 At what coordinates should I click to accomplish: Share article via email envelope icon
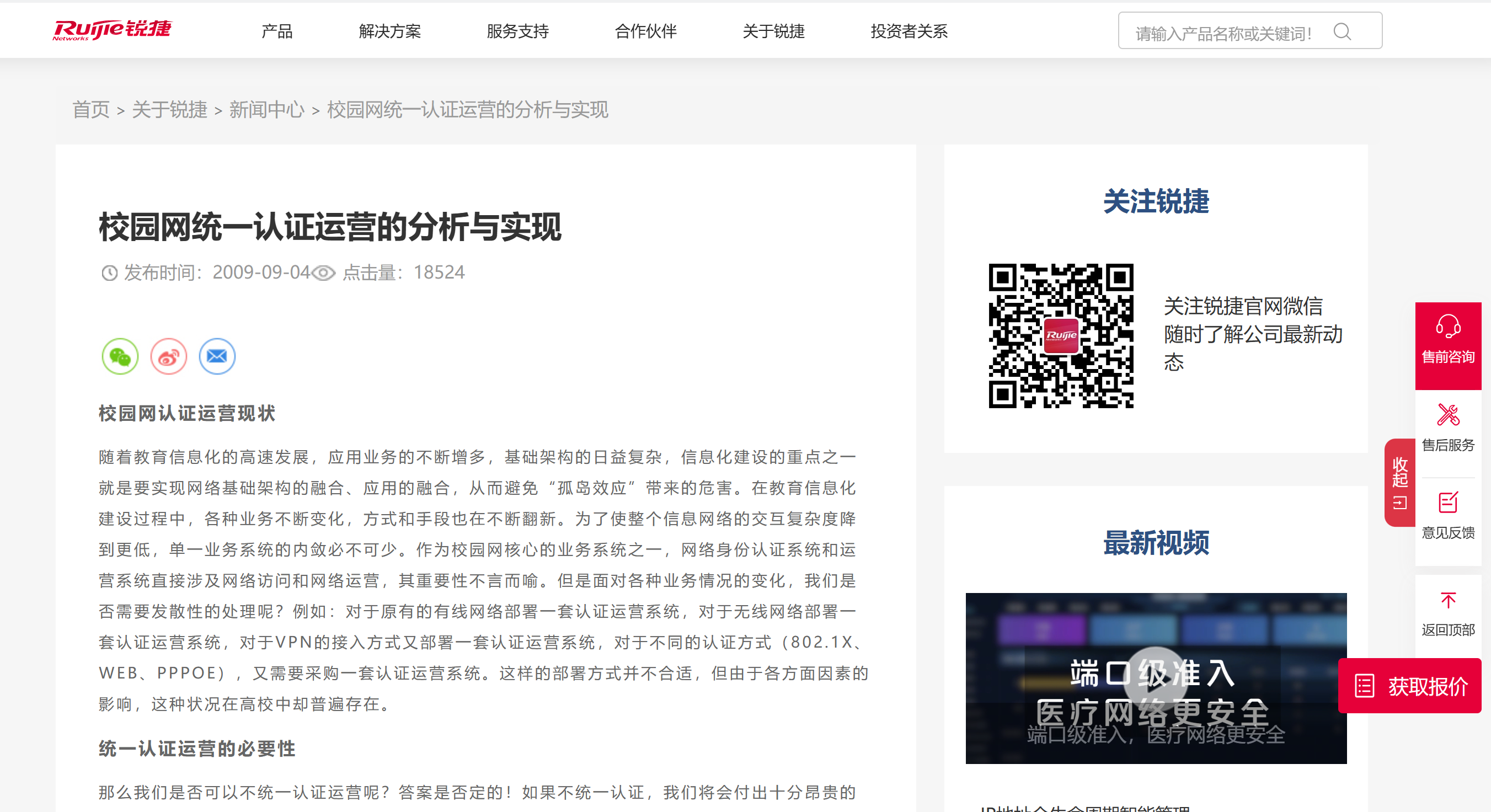pos(217,356)
